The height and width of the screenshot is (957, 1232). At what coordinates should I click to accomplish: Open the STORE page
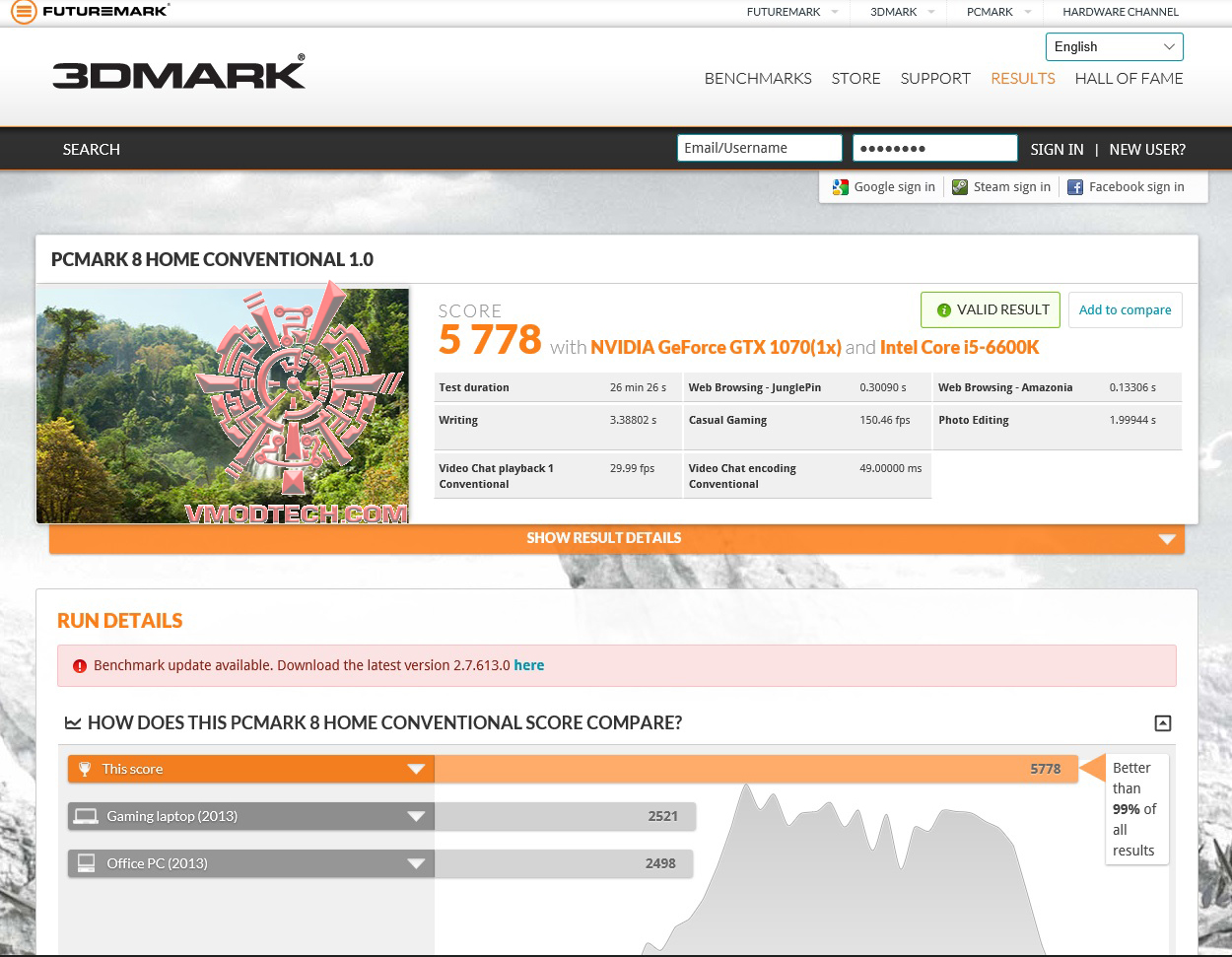point(856,79)
